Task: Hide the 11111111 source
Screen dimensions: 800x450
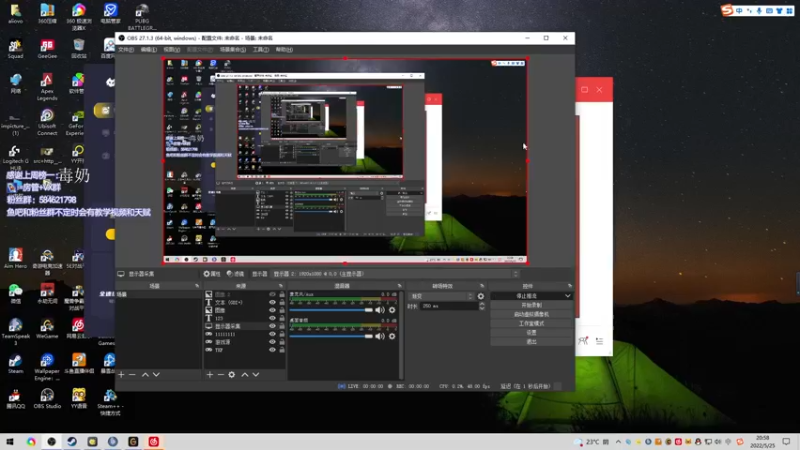Action: tap(272, 334)
